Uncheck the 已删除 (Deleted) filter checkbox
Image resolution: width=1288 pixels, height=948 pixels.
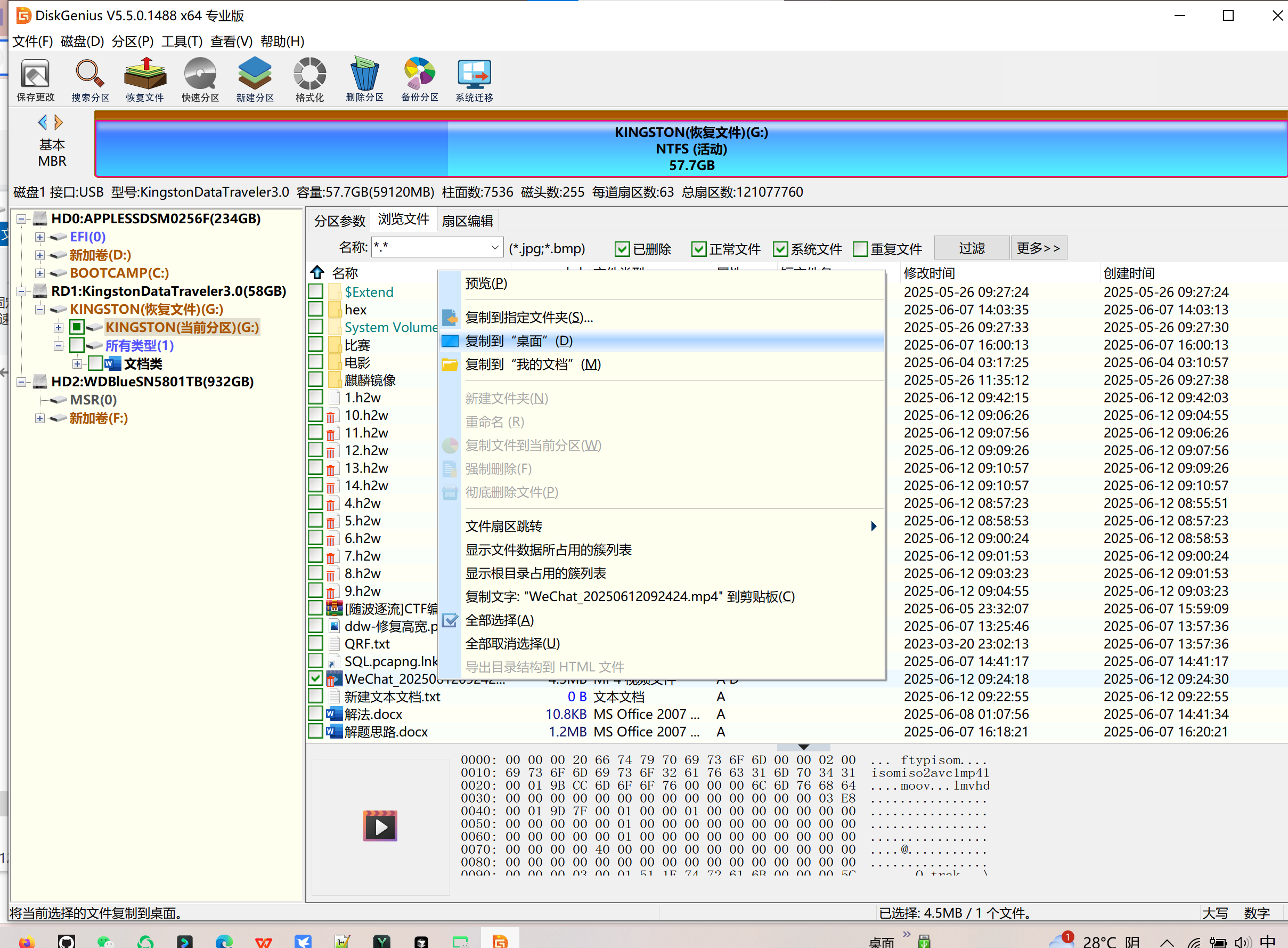pyautogui.click(x=622, y=249)
